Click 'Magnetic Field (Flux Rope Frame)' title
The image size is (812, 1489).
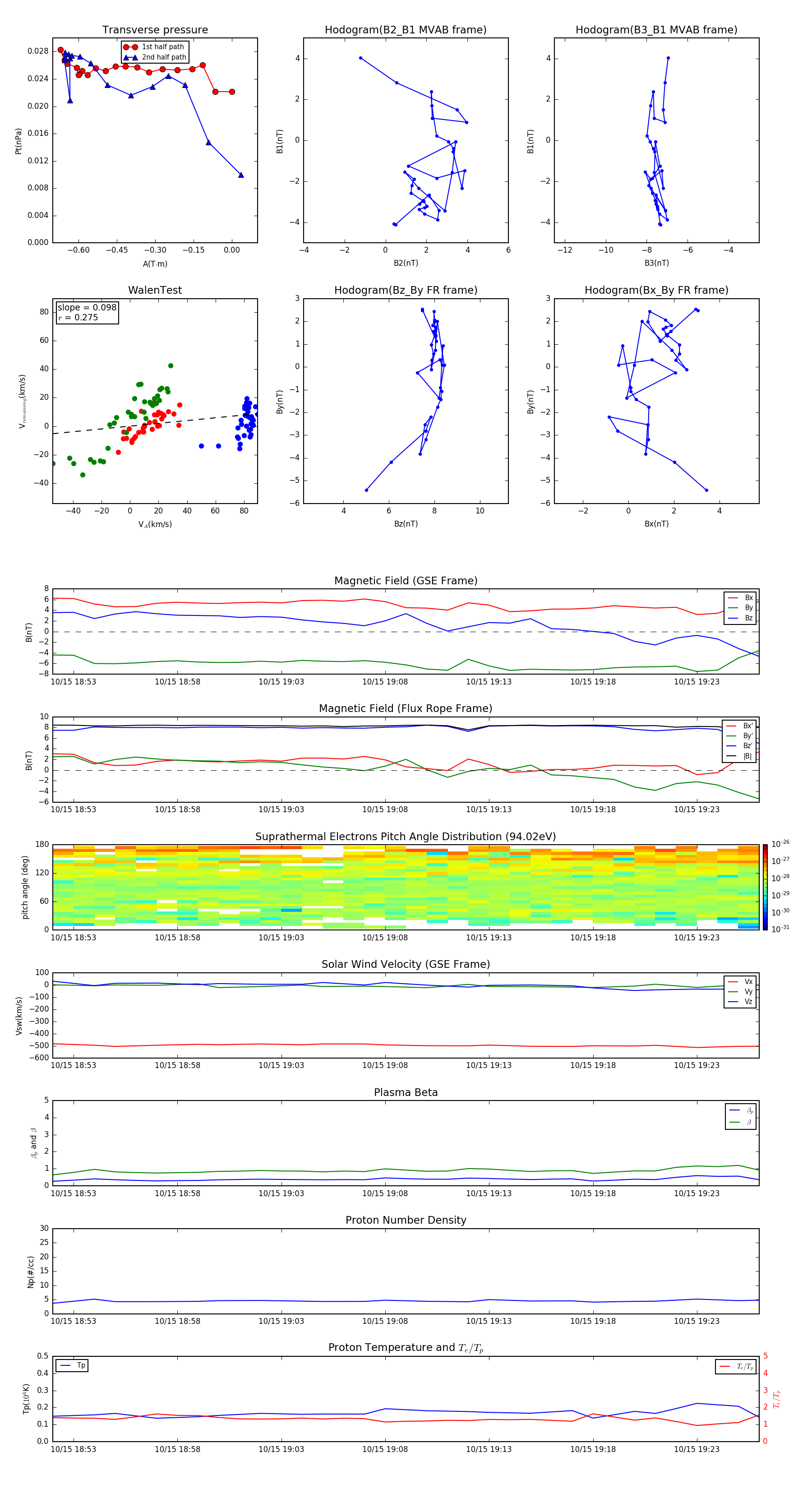406,709
